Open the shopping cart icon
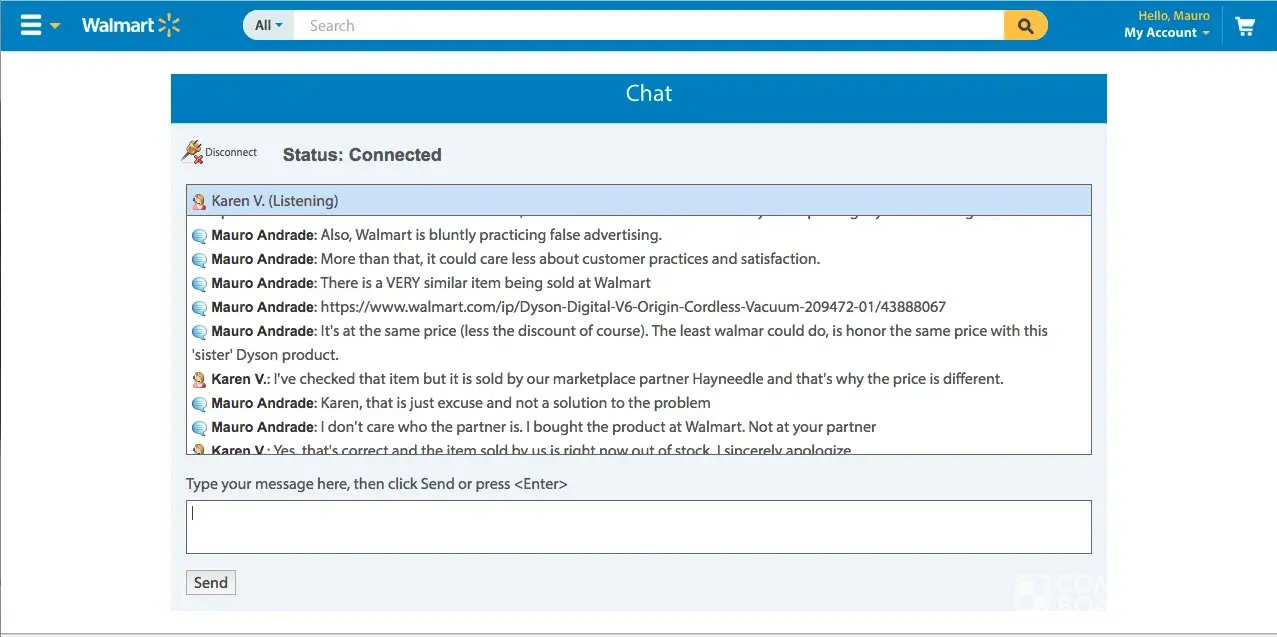 (1245, 26)
